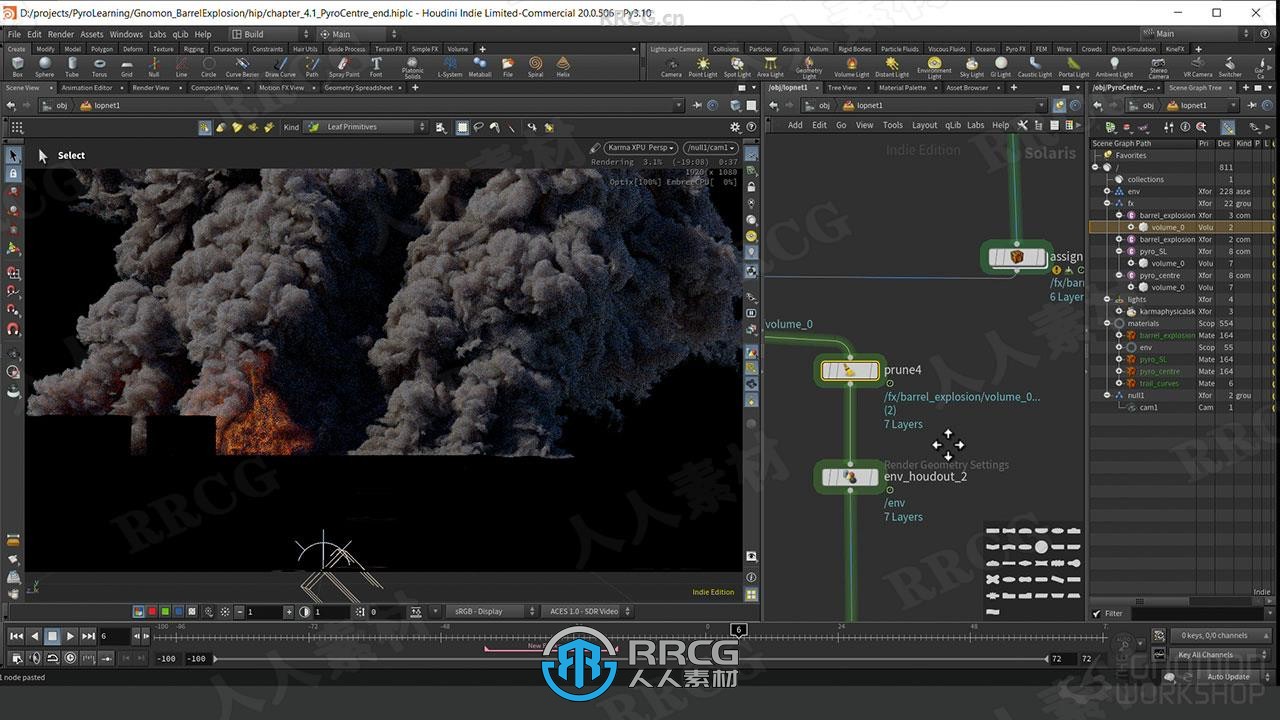Collapse the fx prim in scene graph
Image resolution: width=1280 pixels, height=720 pixels.
point(1108,203)
